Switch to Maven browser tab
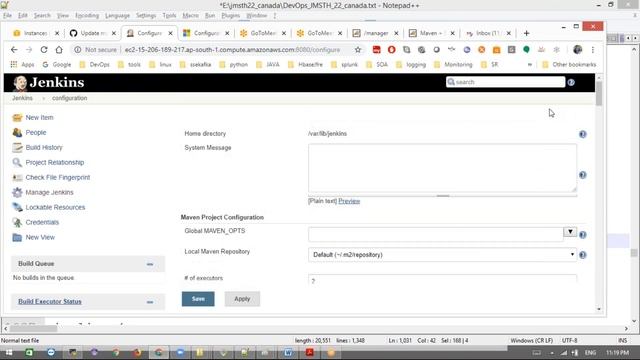The image size is (640, 360). click(x=431, y=33)
